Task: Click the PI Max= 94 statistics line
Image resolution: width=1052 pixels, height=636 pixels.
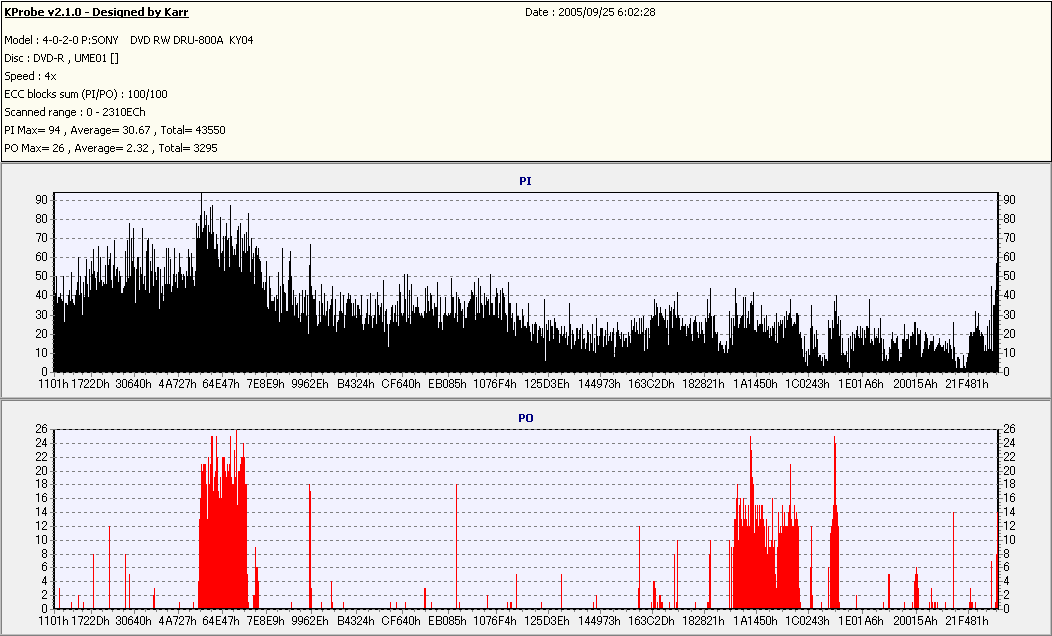Action: (115, 130)
